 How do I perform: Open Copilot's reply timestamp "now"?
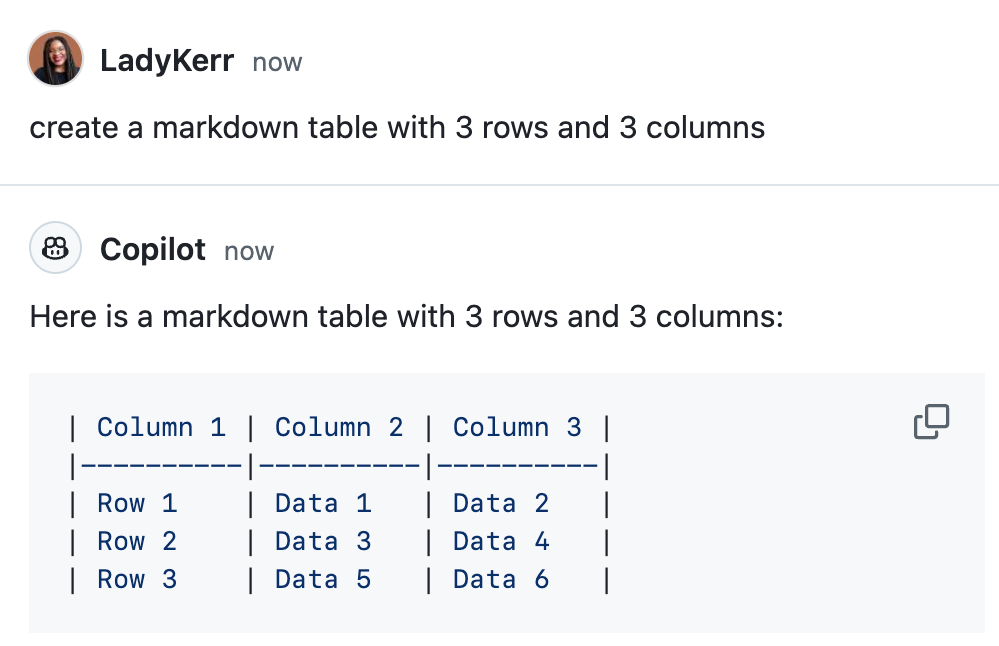click(x=249, y=251)
